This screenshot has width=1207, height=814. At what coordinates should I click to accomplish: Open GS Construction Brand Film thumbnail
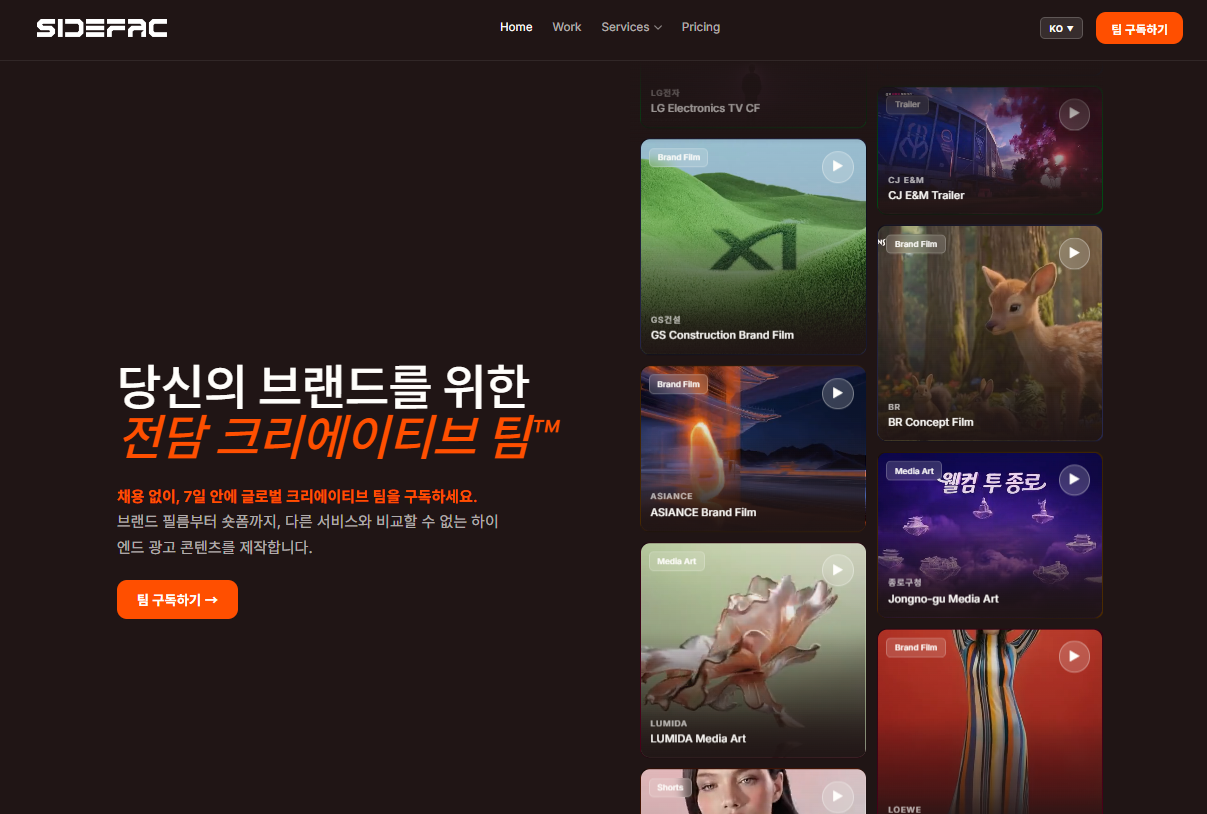pyautogui.click(x=753, y=246)
